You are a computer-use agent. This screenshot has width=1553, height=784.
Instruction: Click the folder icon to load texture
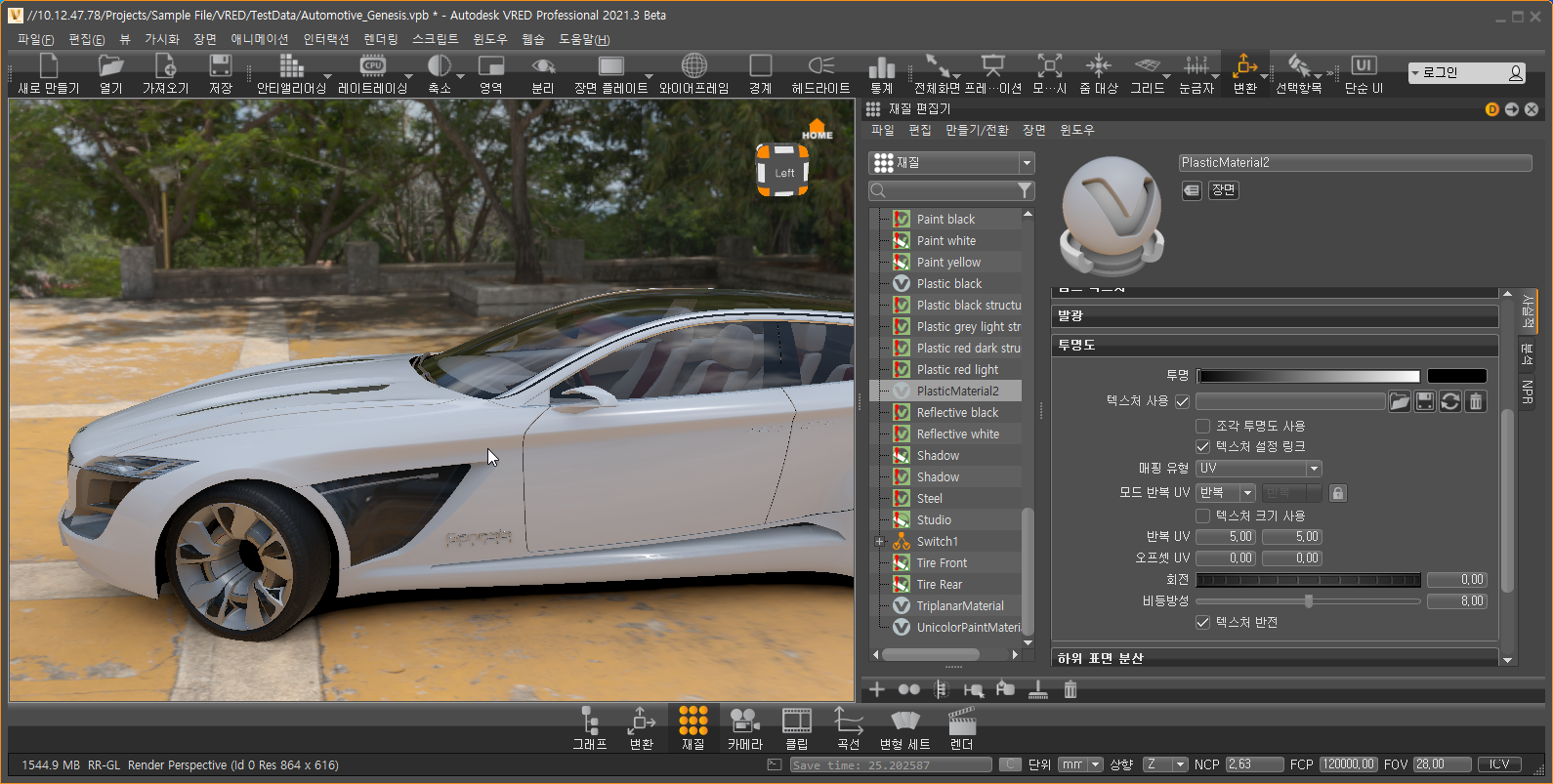click(x=1400, y=401)
